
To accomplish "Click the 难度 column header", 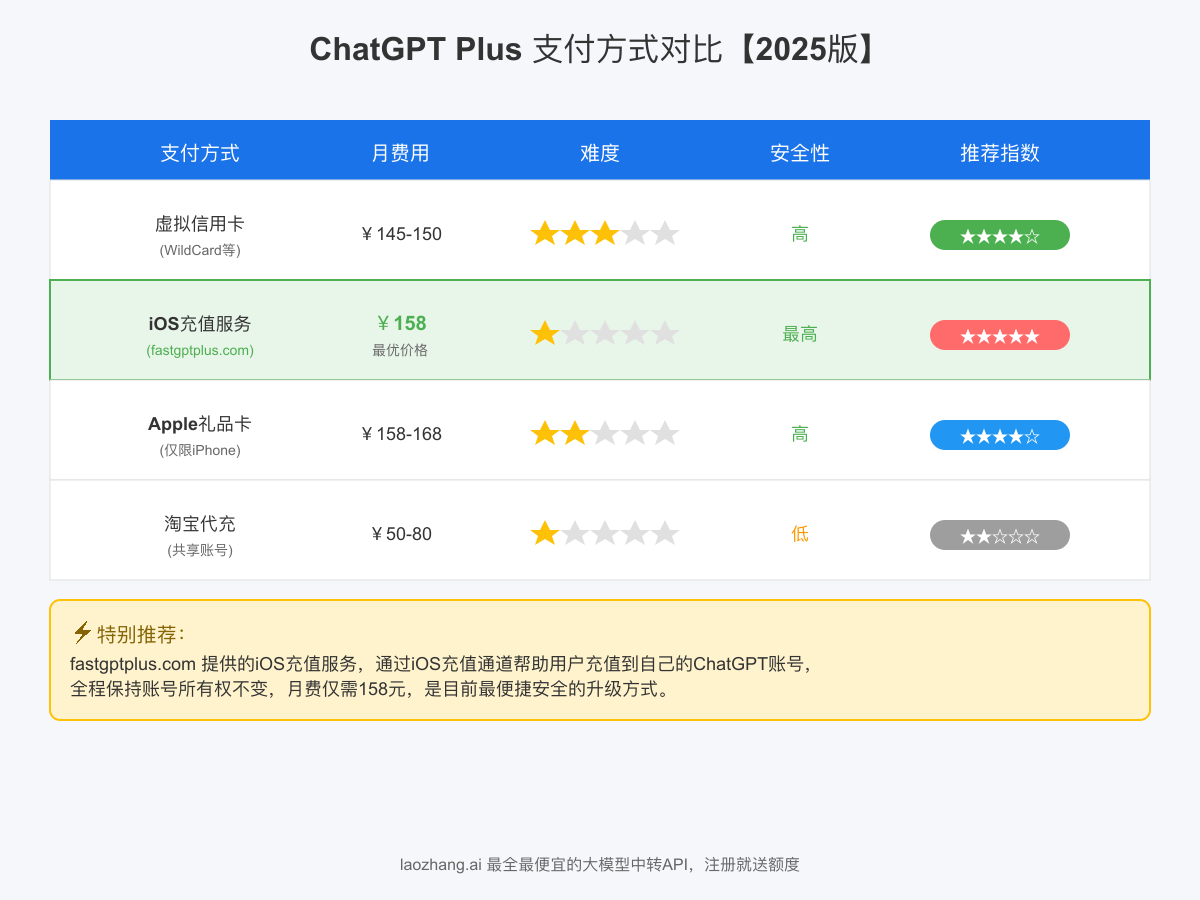I will tap(599, 153).
